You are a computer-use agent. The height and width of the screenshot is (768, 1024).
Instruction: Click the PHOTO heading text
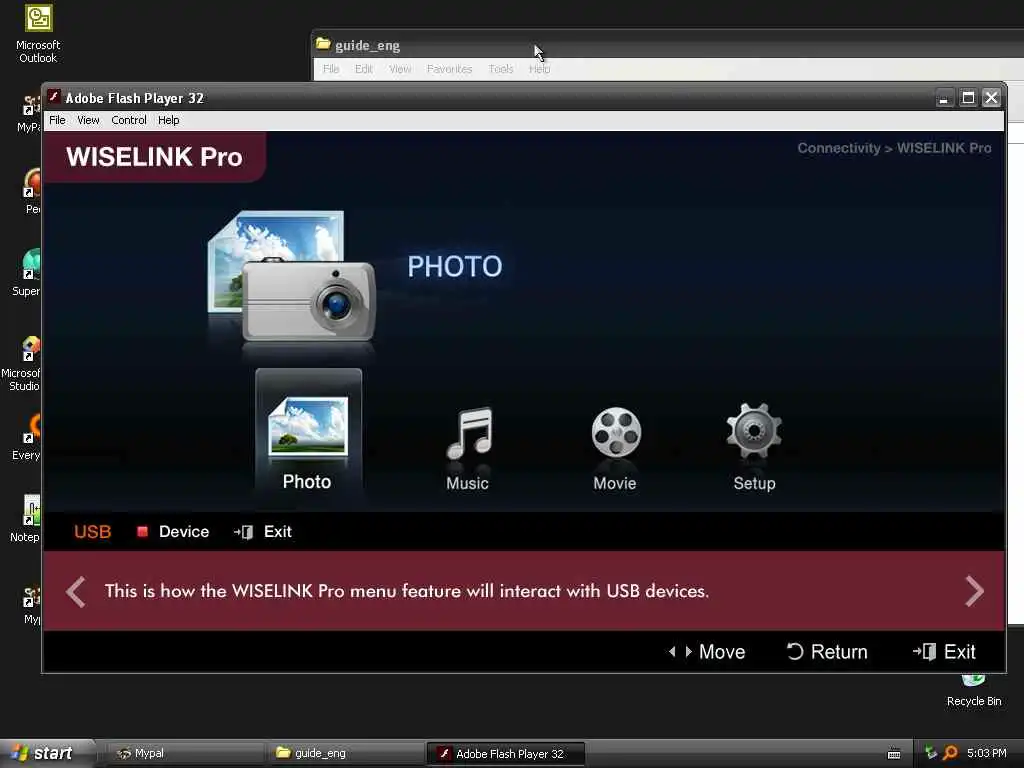click(455, 266)
